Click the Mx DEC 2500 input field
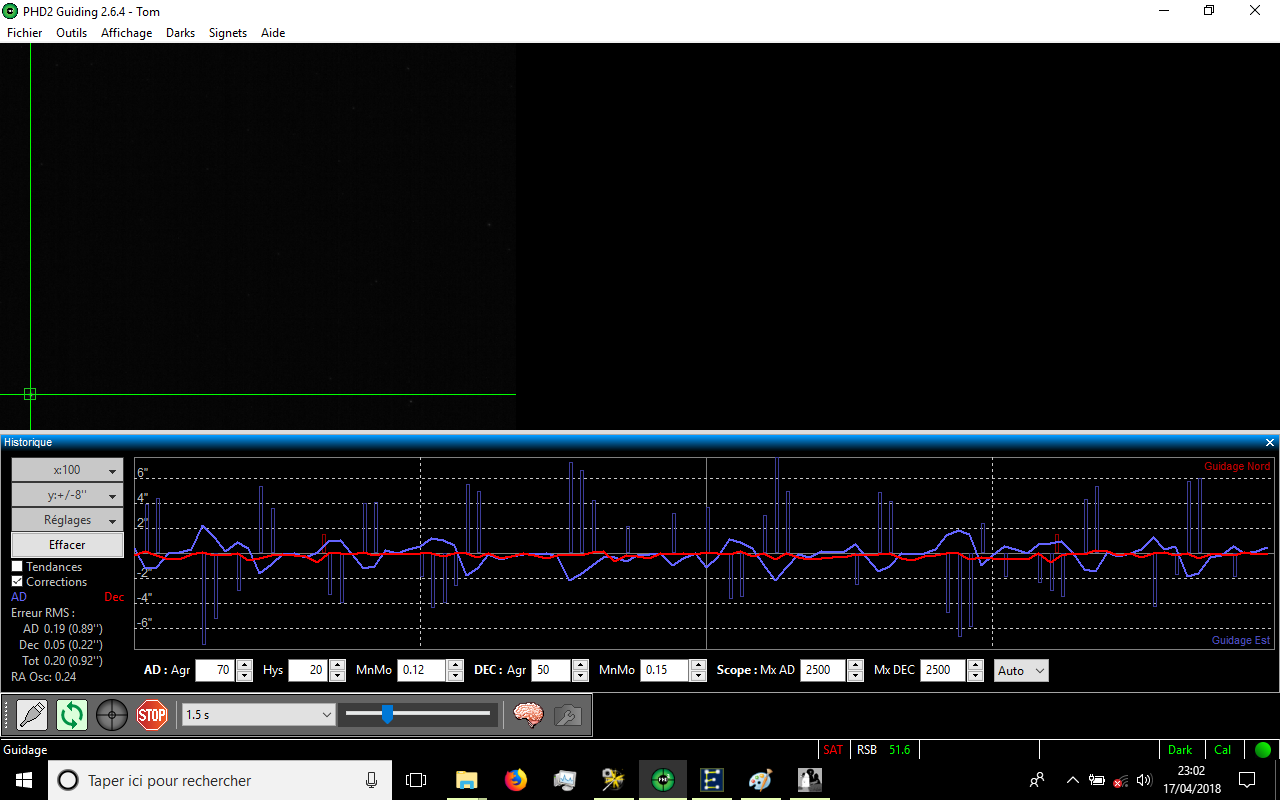Screen dimensions: 1280x800 pyautogui.click(x=944, y=670)
